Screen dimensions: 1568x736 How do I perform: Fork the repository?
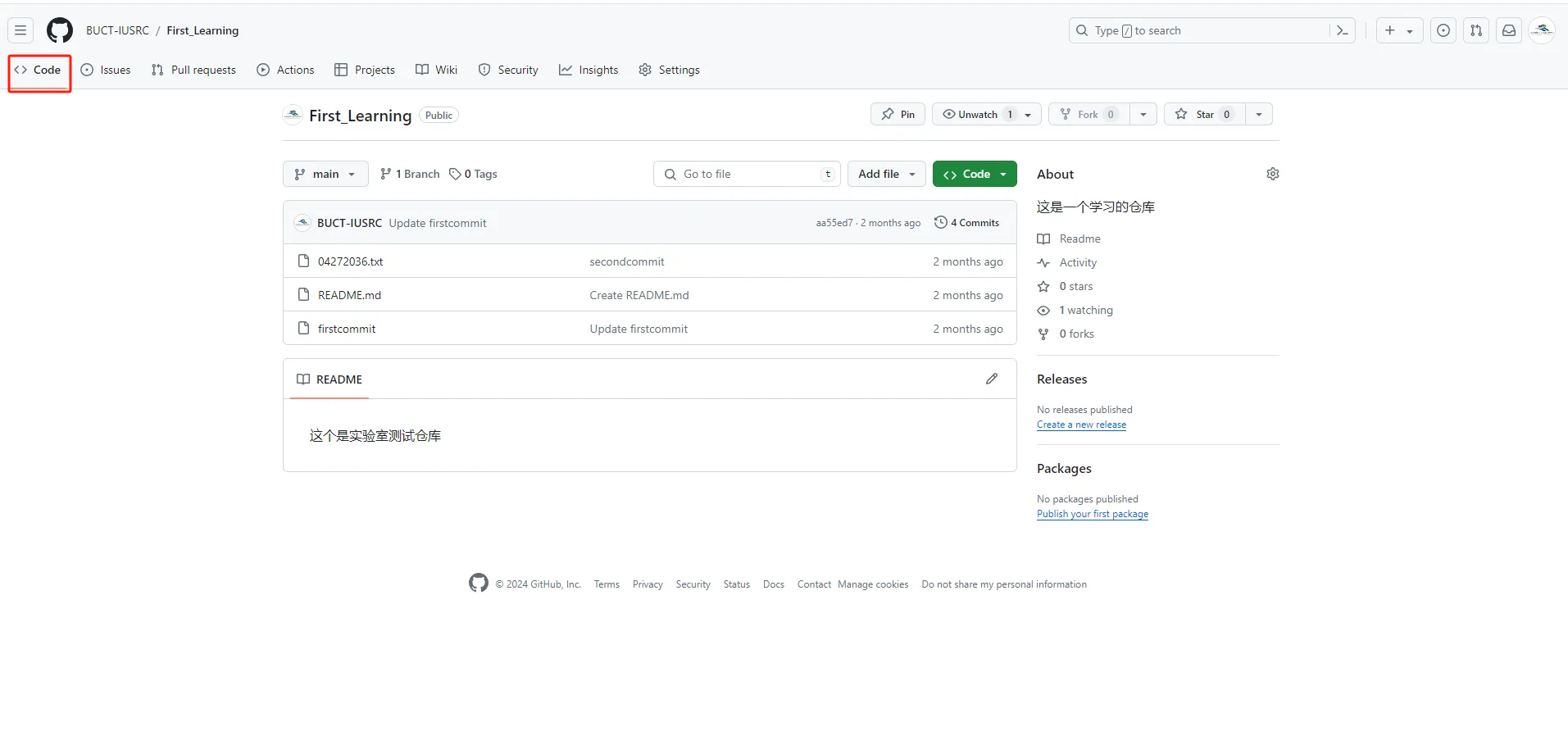tap(1089, 114)
